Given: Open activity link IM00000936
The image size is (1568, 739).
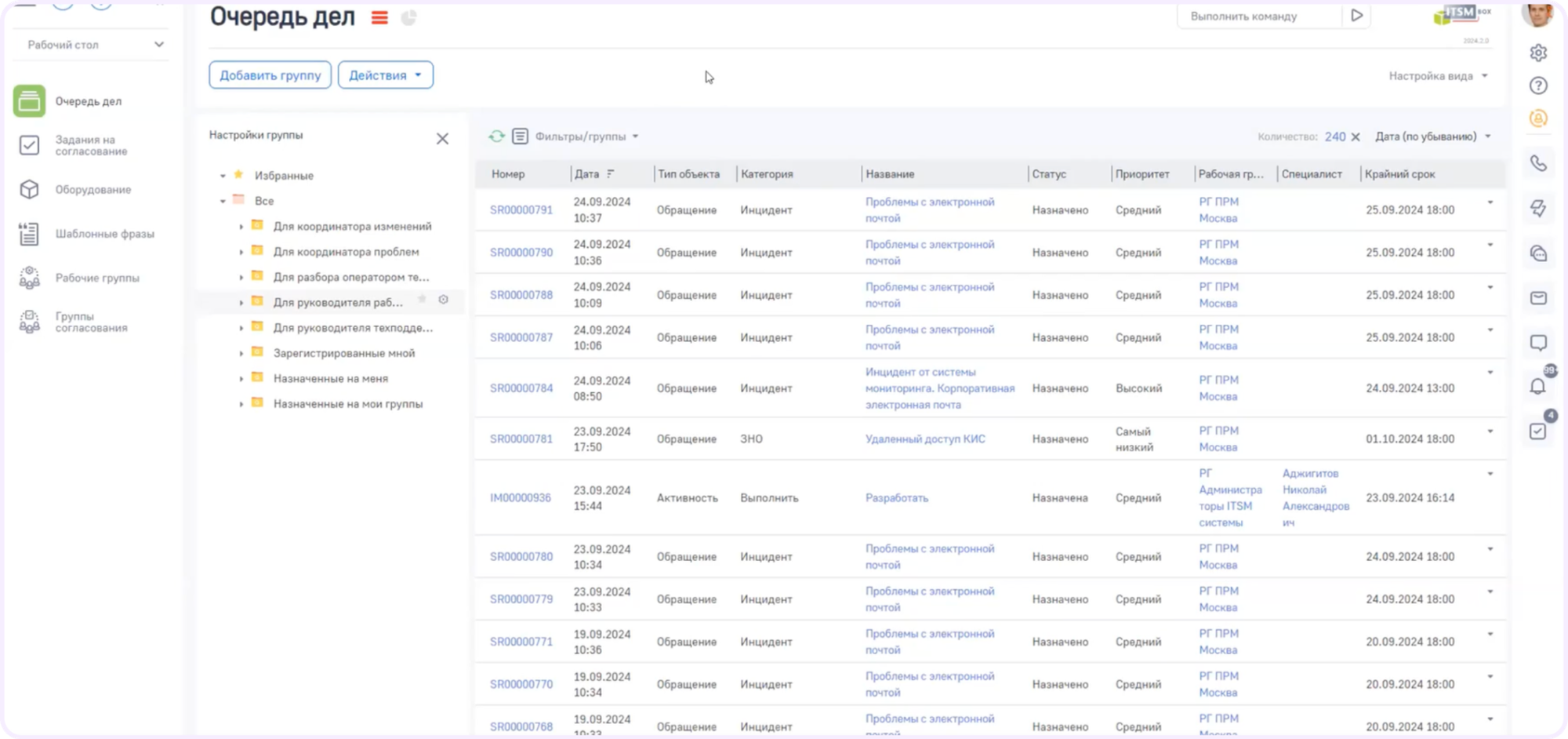Looking at the screenshot, I should tap(521, 498).
